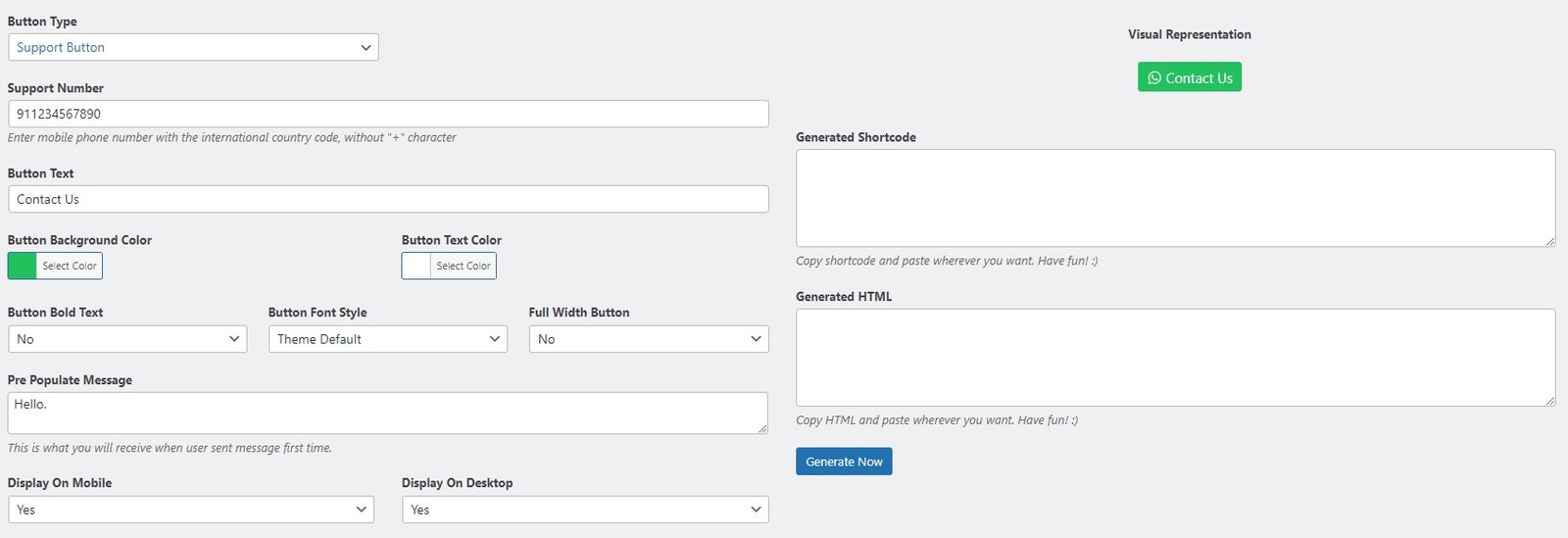Click into the Button Text field
This screenshot has height=538, width=1568.
pos(388,199)
